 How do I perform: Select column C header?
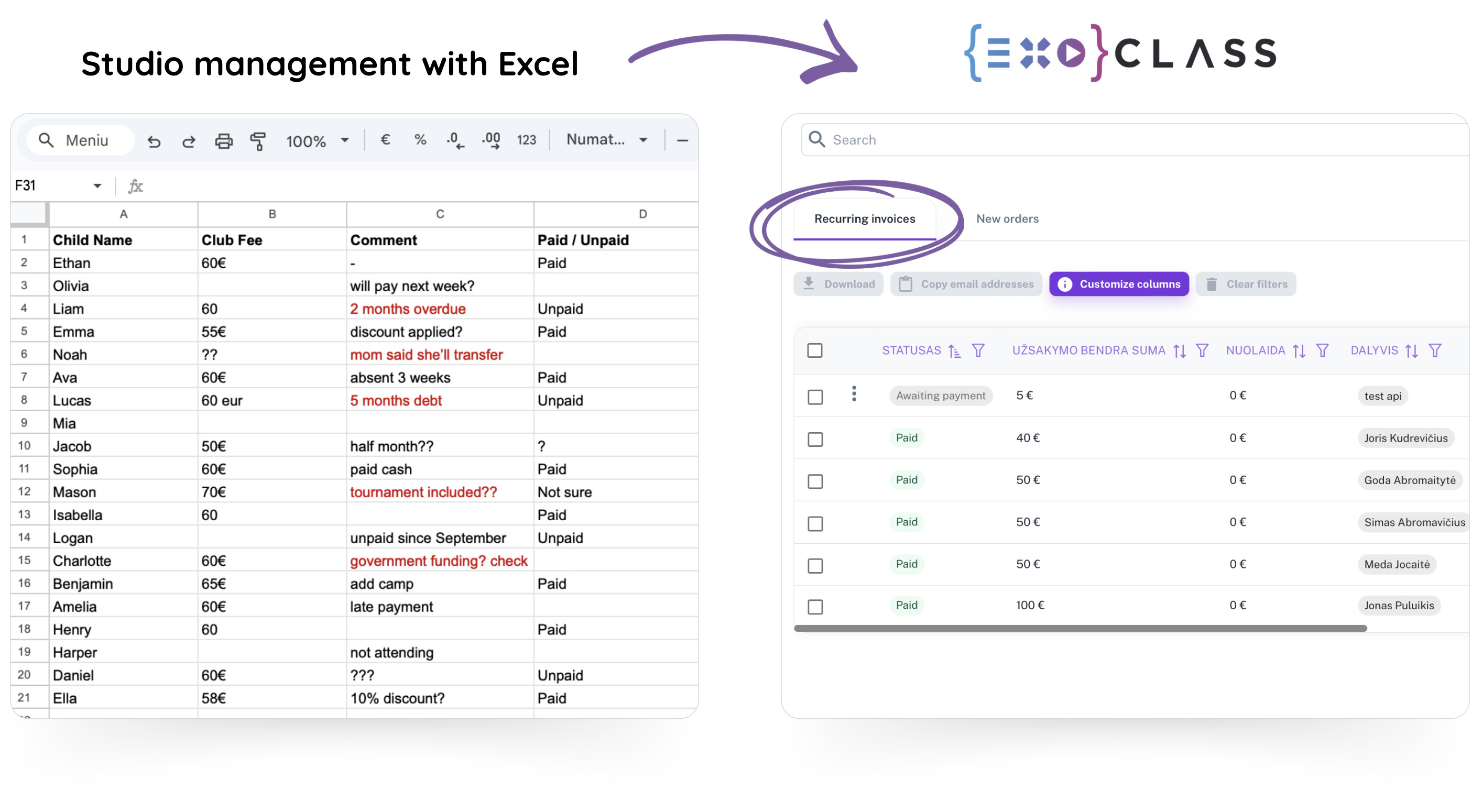pos(440,214)
